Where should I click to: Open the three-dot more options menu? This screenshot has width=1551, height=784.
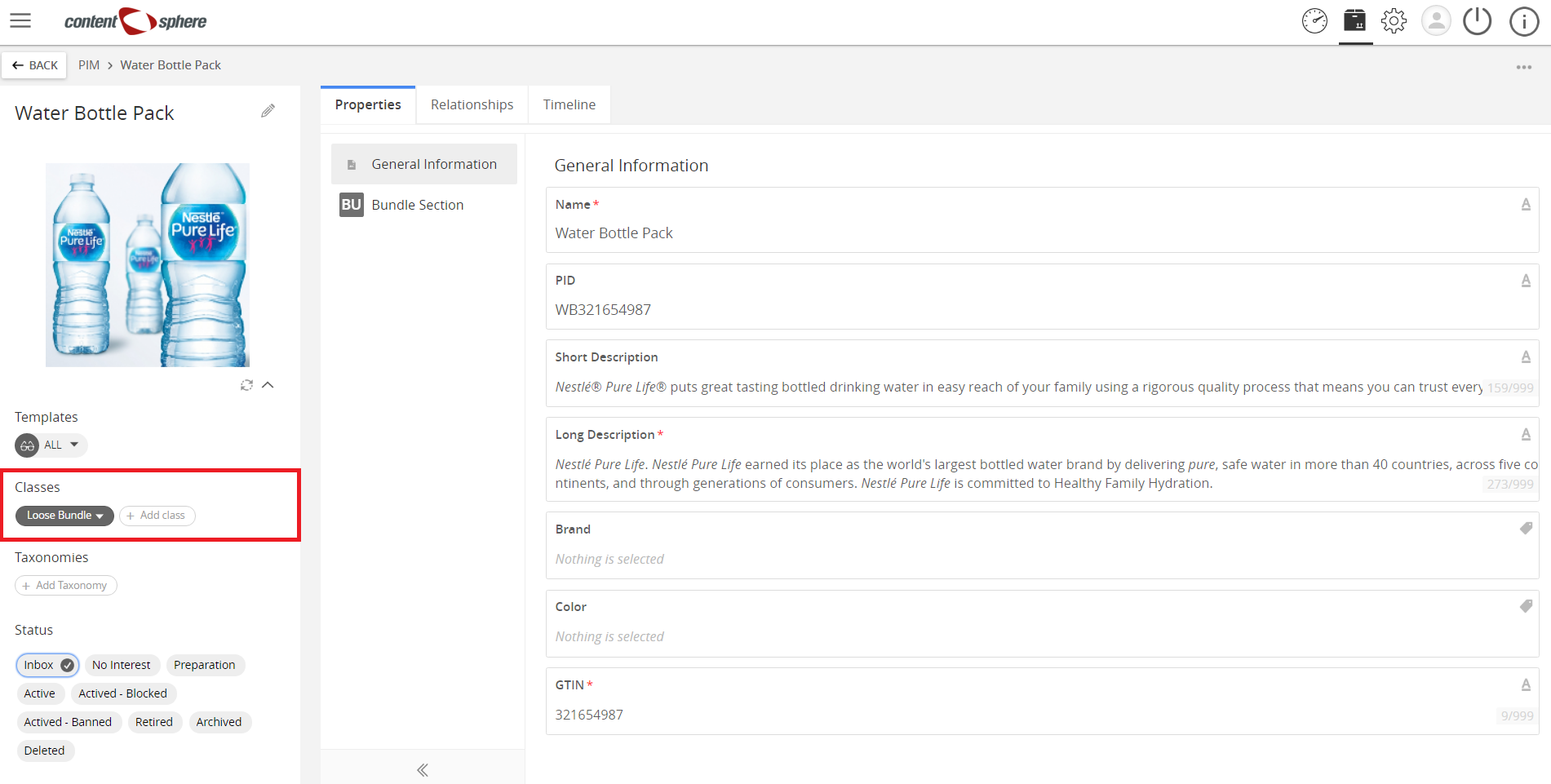[1523, 67]
